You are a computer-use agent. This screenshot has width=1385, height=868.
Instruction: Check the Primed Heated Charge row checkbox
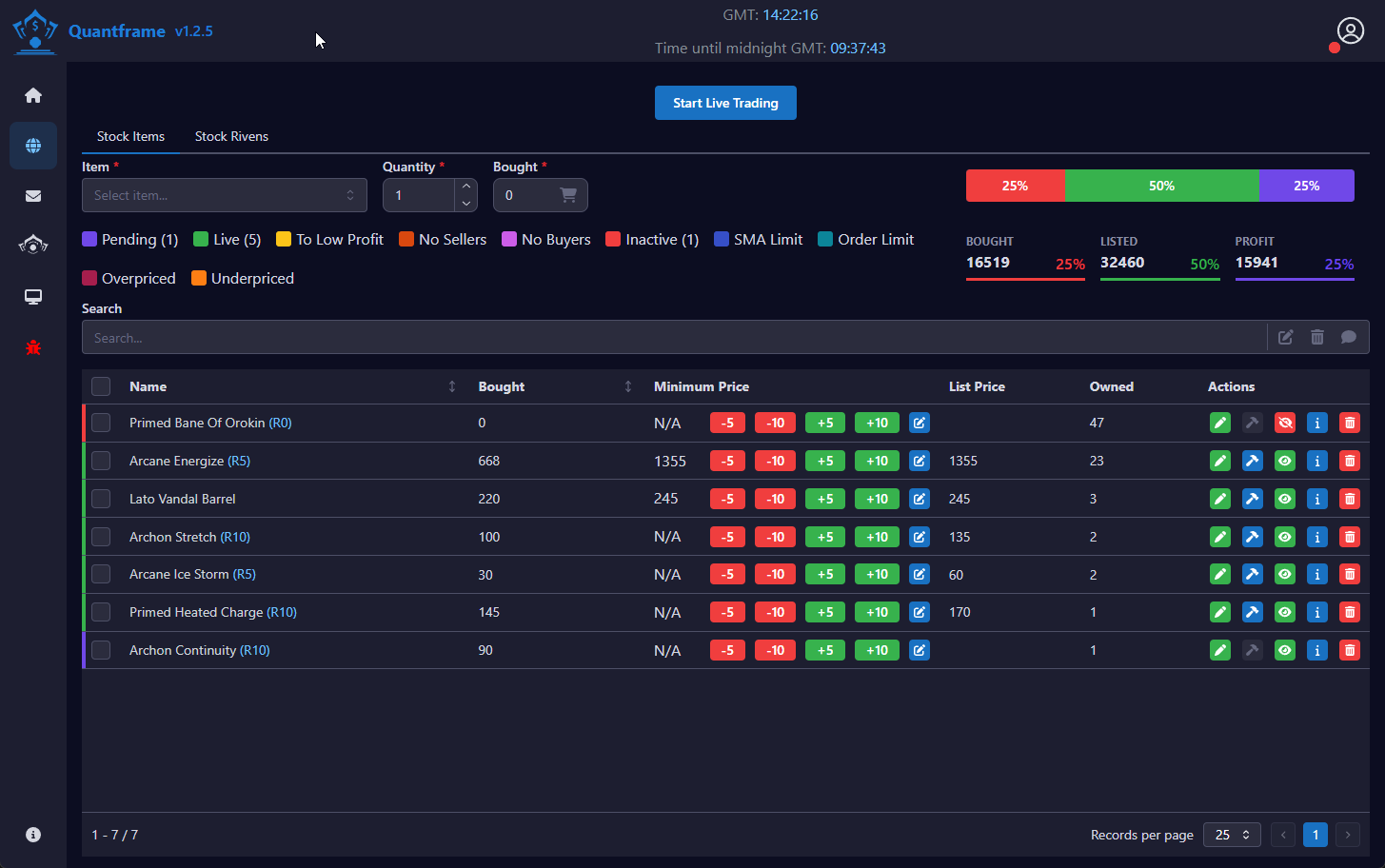(101, 612)
